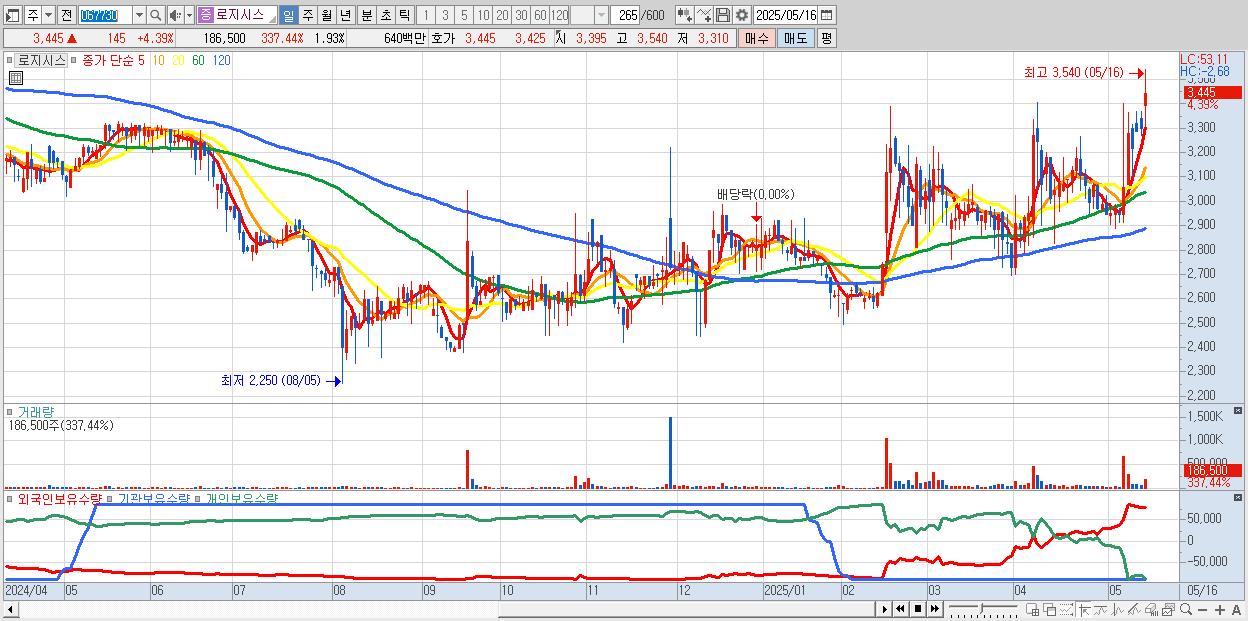Click the 개인보유수량 indicator label
The width and height of the screenshot is (1248, 621).
click(x=241, y=498)
